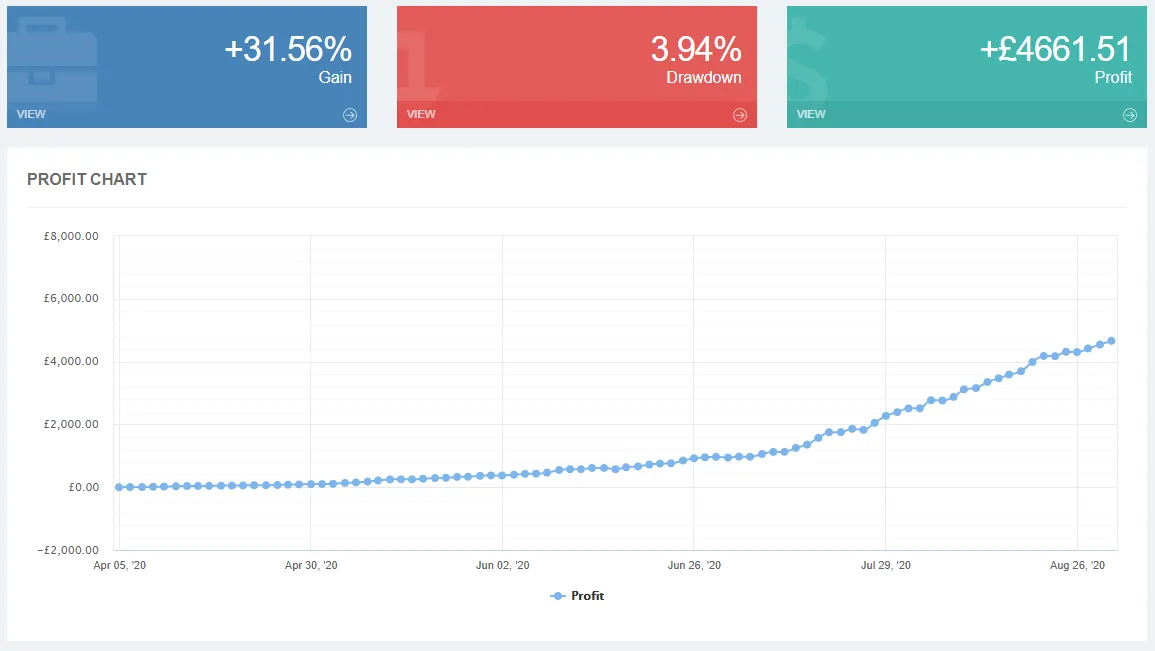Viewport: 1155px width, 651px height.
Task: Click the PROFIT CHART heading
Action: (87, 179)
